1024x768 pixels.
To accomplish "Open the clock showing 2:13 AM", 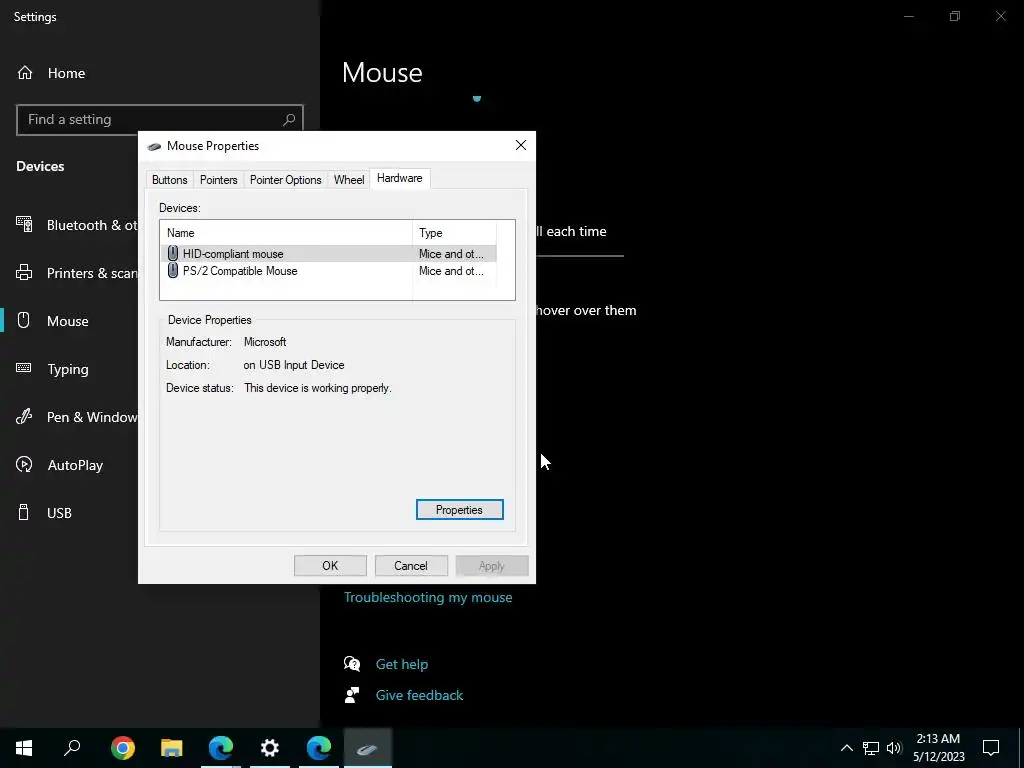I will 938,748.
